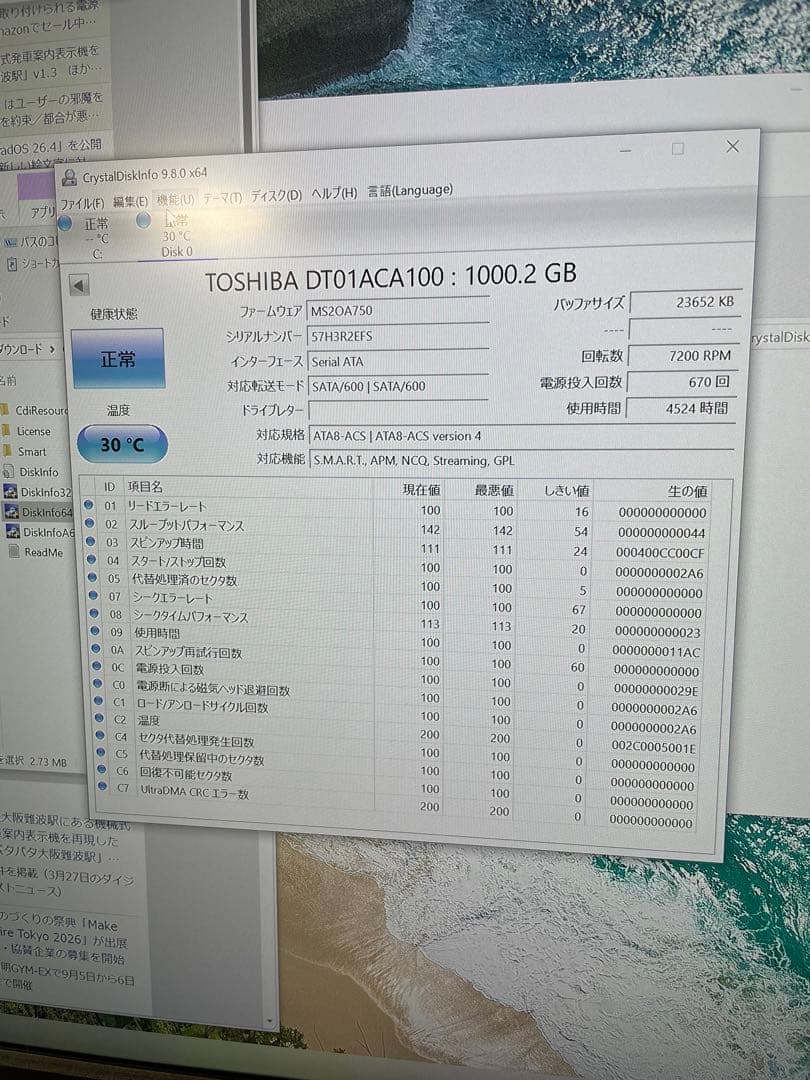The height and width of the screenshot is (1080, 810).
Task: Click the S.M.A.R.T., APM, NCQ features field
Action: [x=521, y=460]
